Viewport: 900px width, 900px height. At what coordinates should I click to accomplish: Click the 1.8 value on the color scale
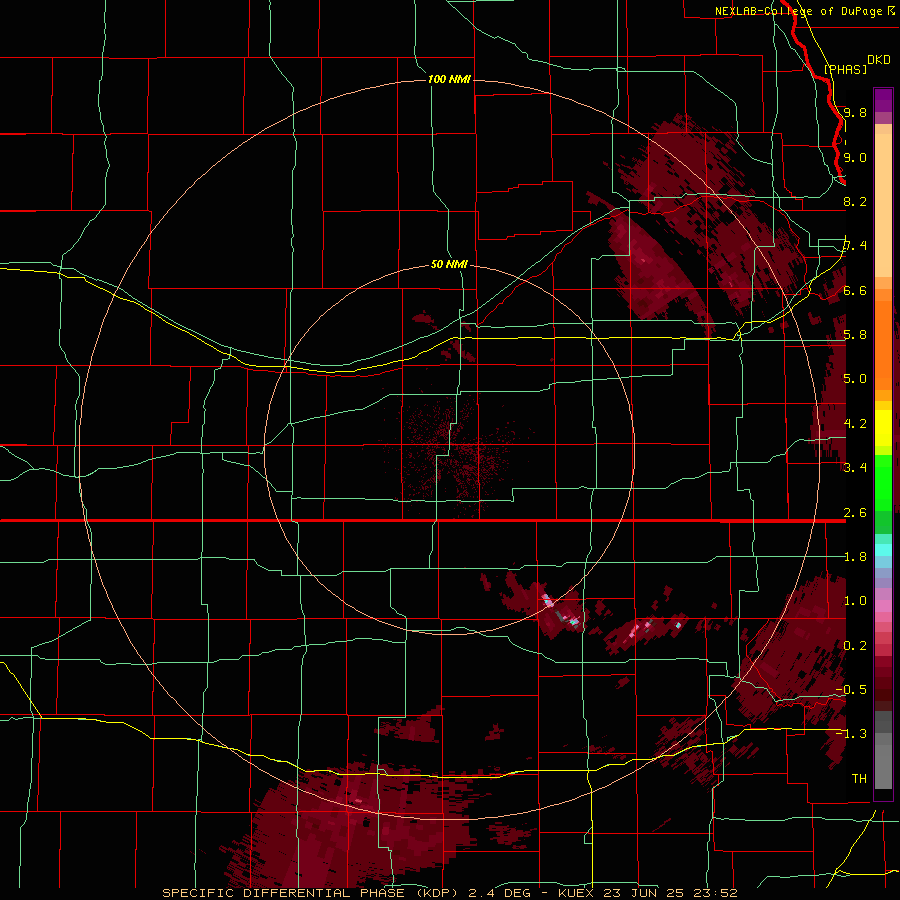(855, 556)
